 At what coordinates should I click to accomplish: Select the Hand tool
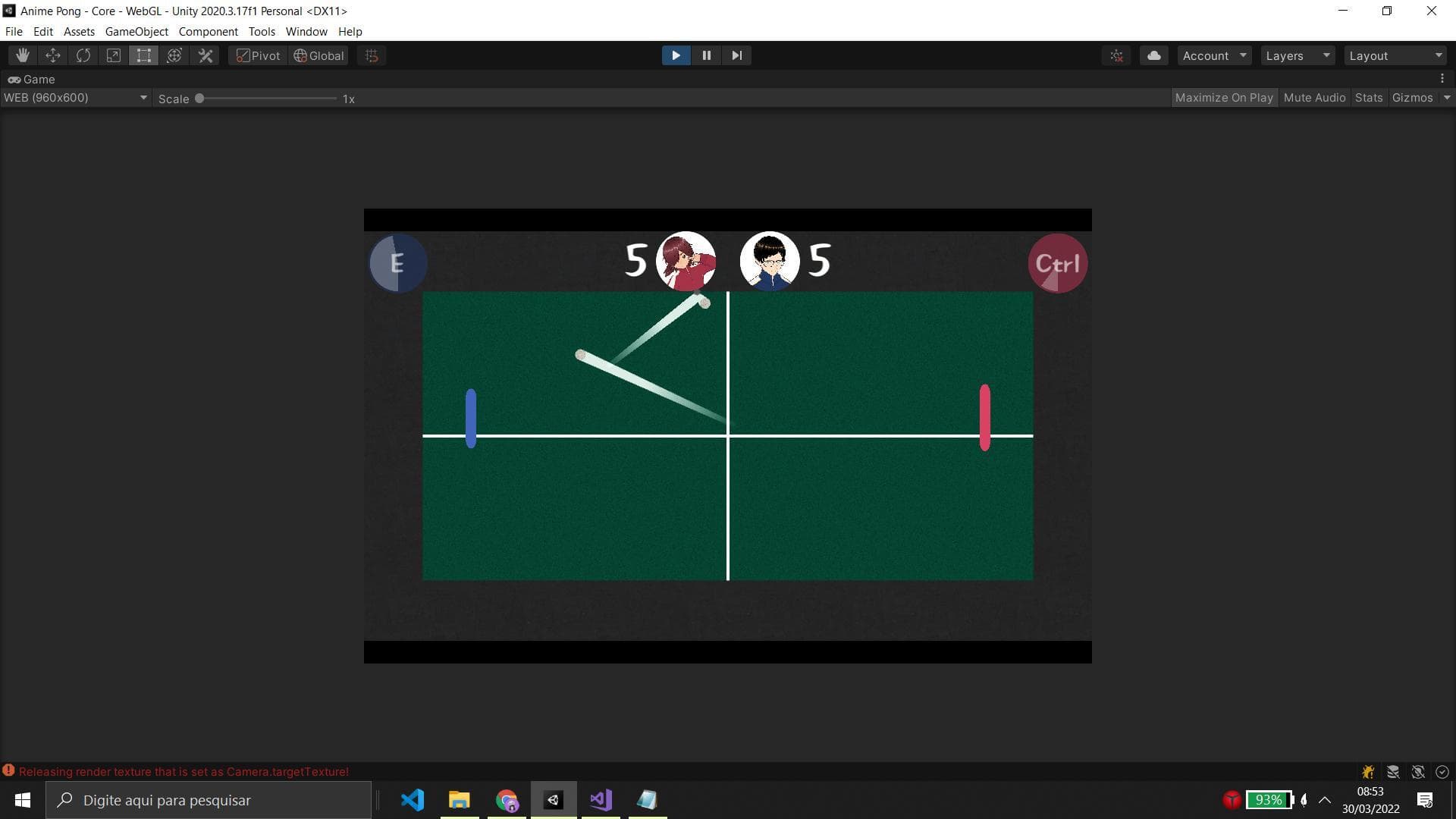(23, 55)
